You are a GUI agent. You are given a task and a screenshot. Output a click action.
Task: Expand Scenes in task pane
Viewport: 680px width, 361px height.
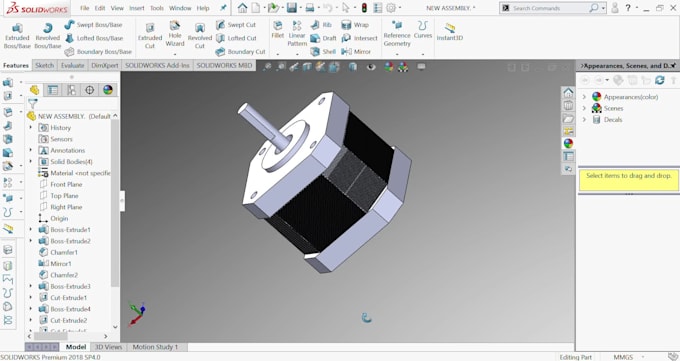click(584, 108)
